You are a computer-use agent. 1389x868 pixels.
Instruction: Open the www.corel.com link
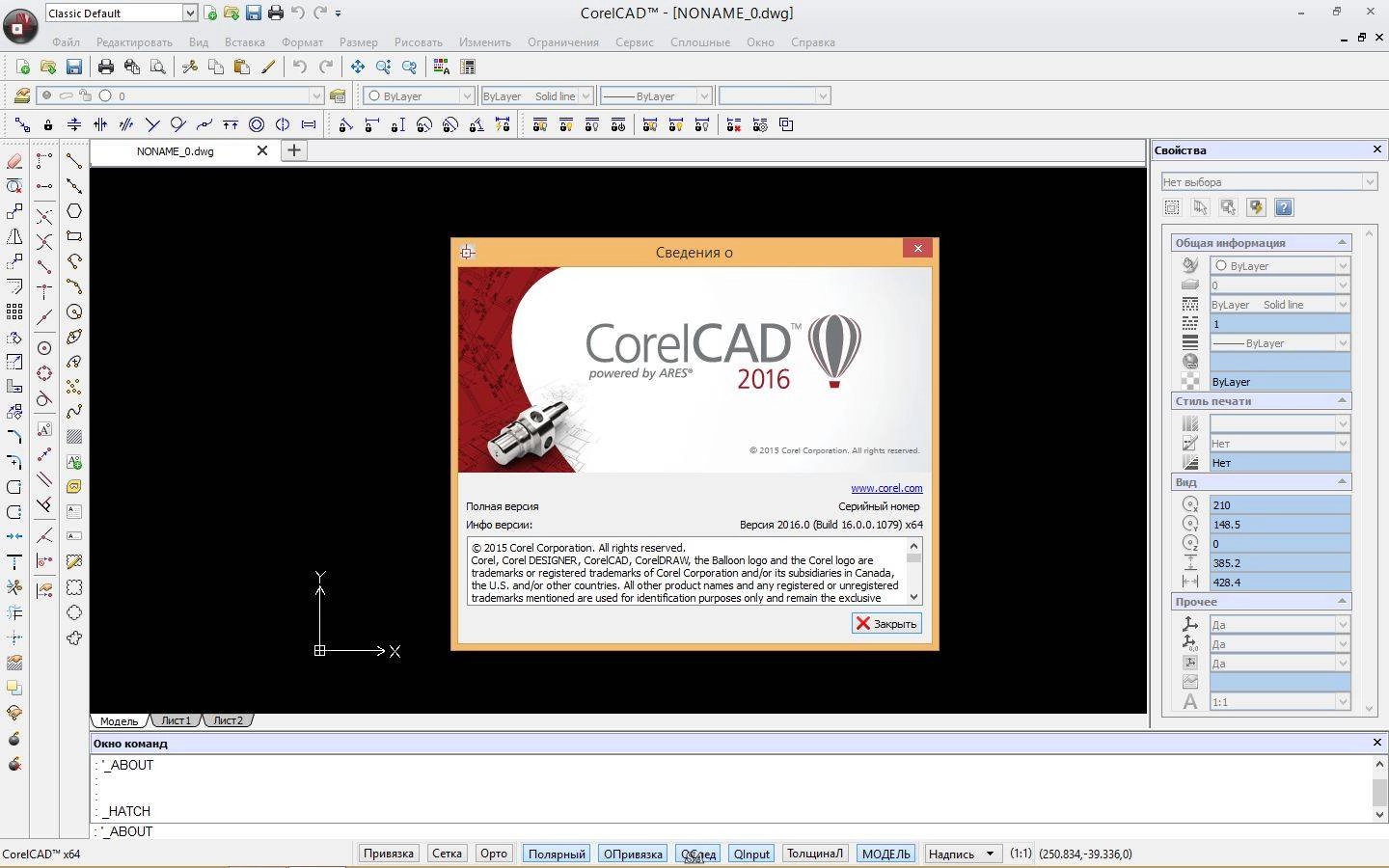click(886, 488)
